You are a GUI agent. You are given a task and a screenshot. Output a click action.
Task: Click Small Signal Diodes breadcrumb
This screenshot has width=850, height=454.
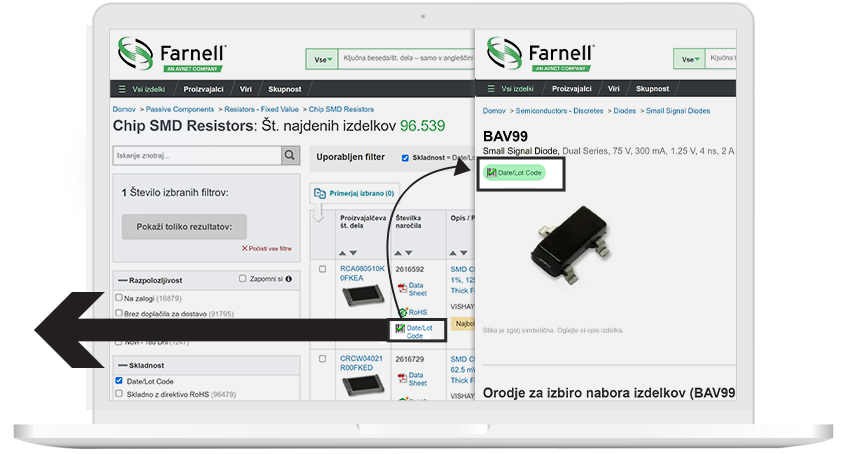(x=678, y=111)
